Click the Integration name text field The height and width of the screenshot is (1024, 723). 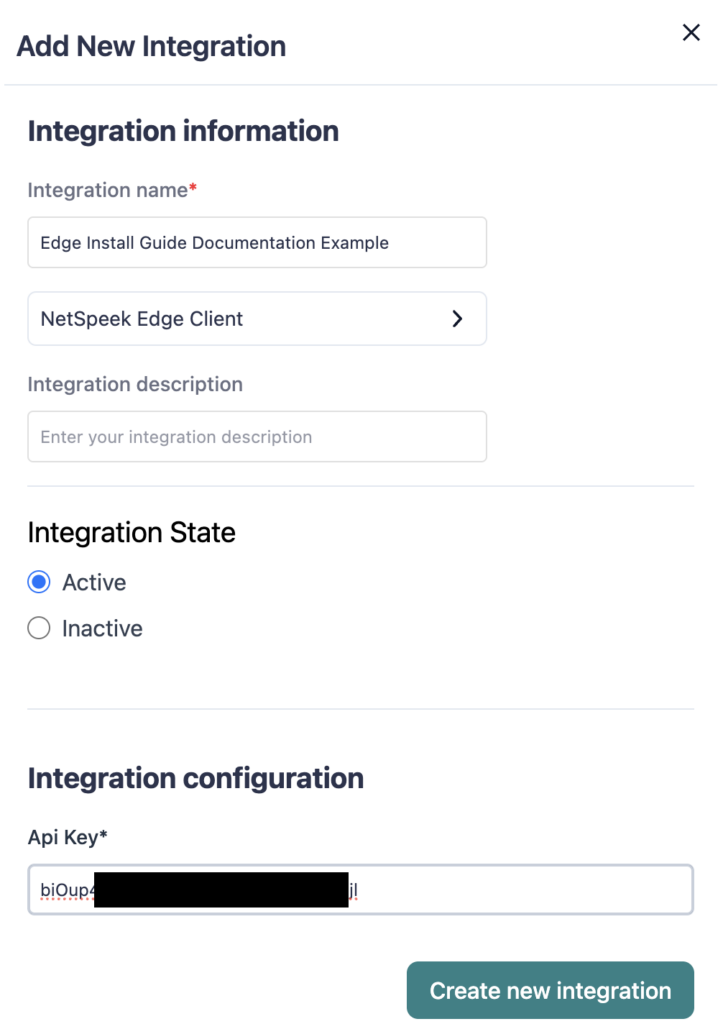[257, 243]
